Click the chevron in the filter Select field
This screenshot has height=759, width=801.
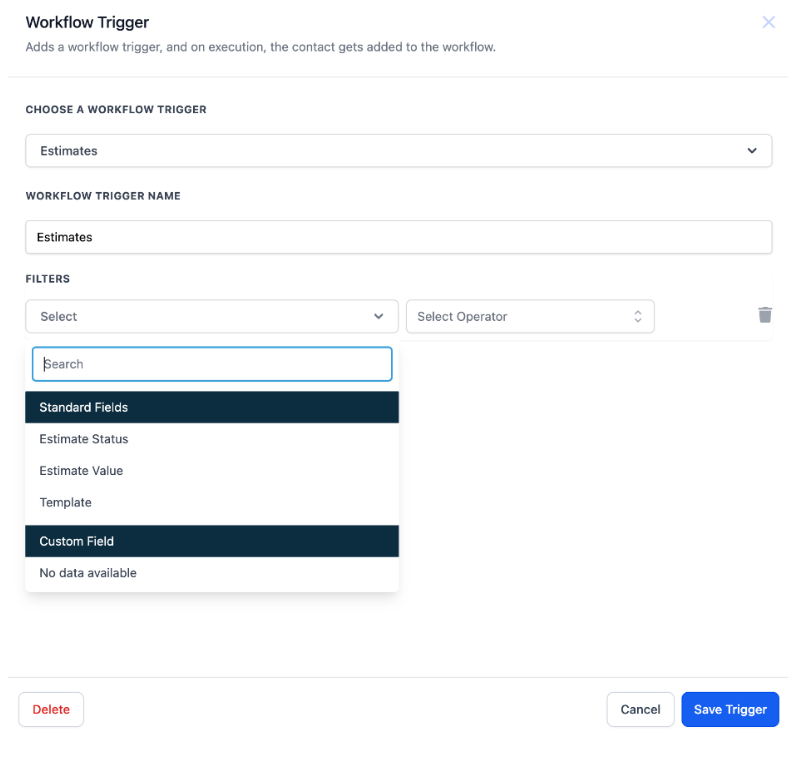[x=379, y=316]
